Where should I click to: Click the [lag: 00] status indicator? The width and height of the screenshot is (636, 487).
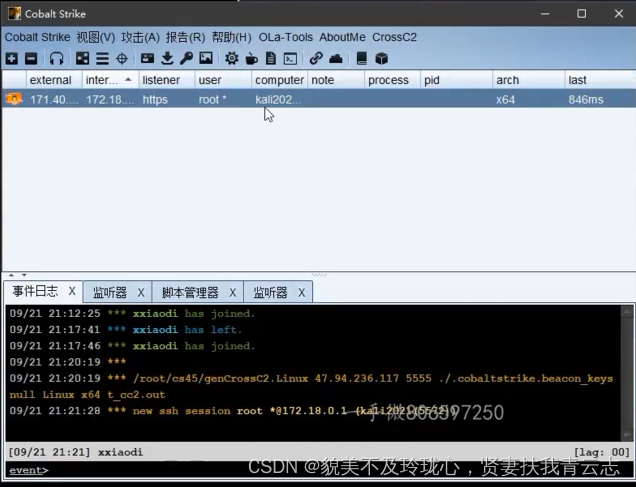[x=602, y=452]
